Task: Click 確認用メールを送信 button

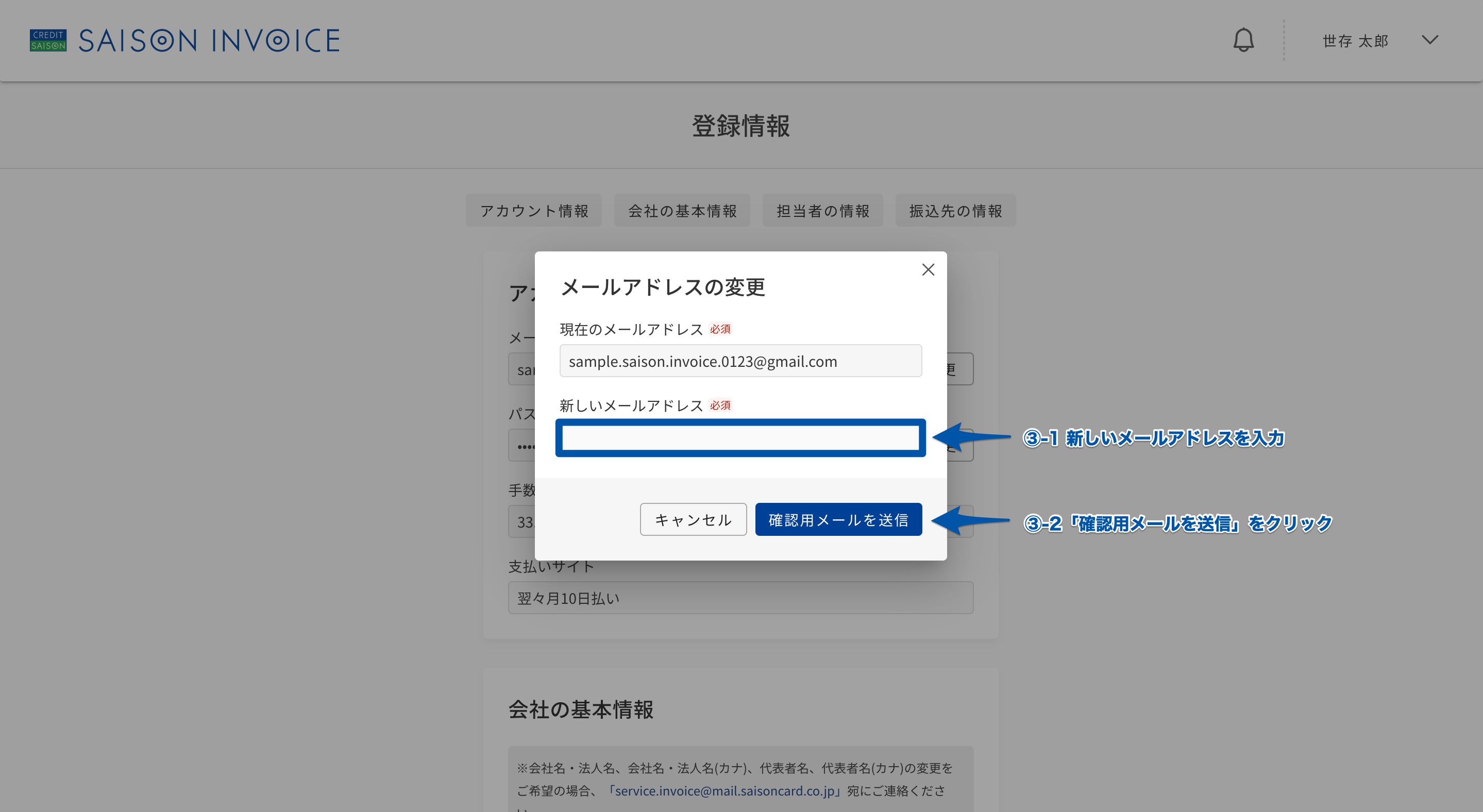Action: [x=839, y=520]
